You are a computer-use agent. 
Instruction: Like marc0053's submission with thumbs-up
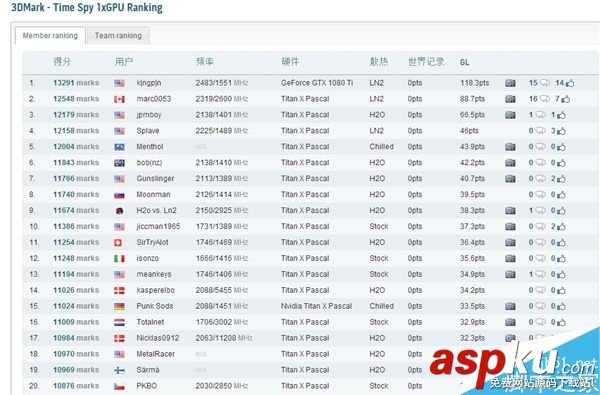coord(566,99)
